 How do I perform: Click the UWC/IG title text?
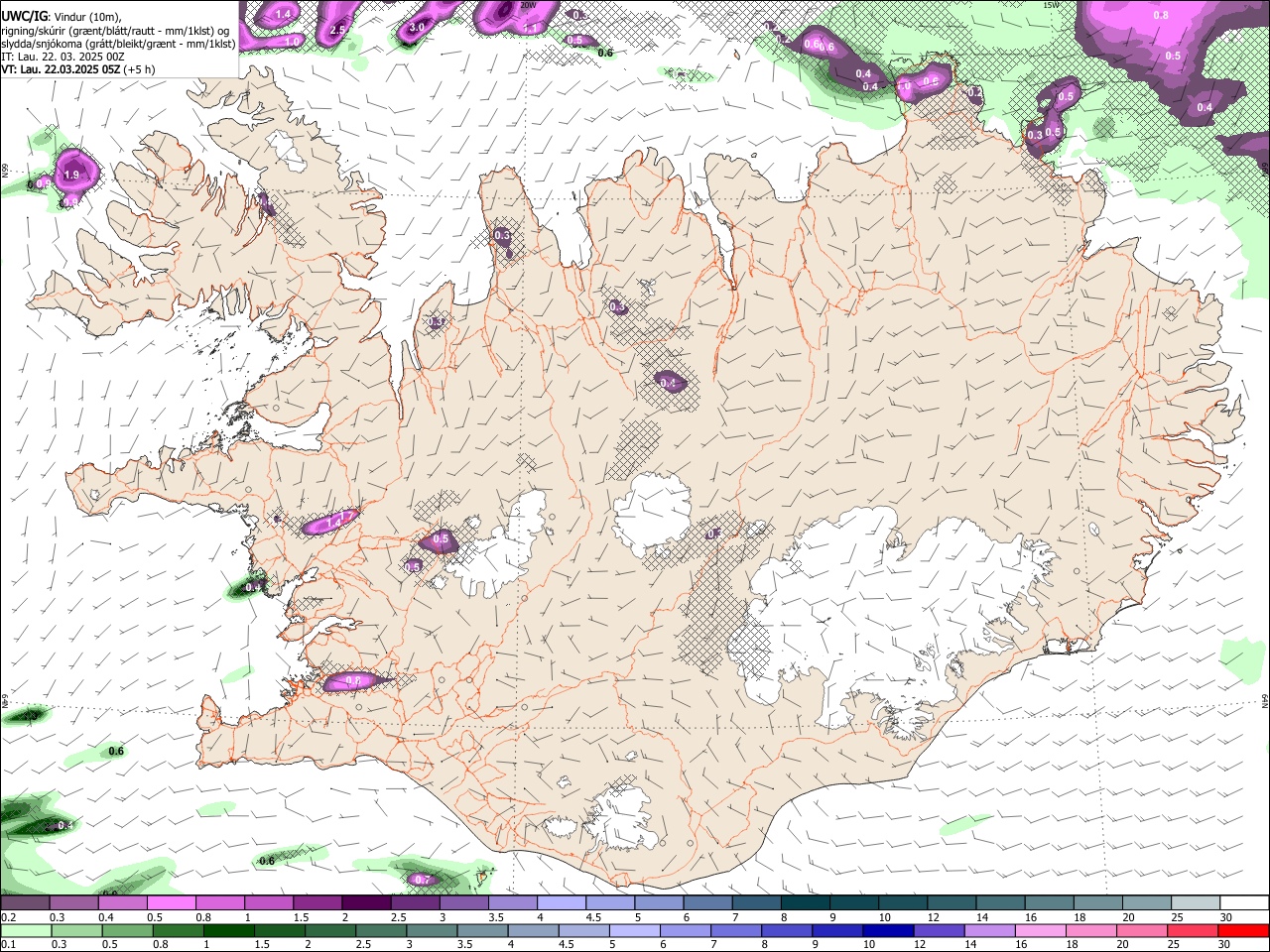point(23,16)
